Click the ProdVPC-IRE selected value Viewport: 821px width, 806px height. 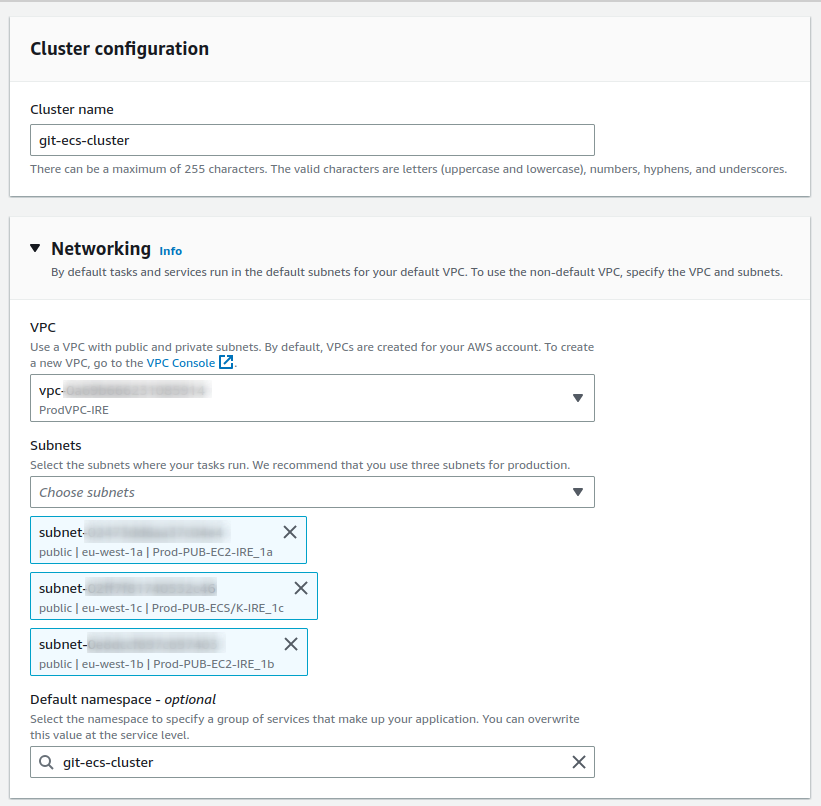[76, 410]
